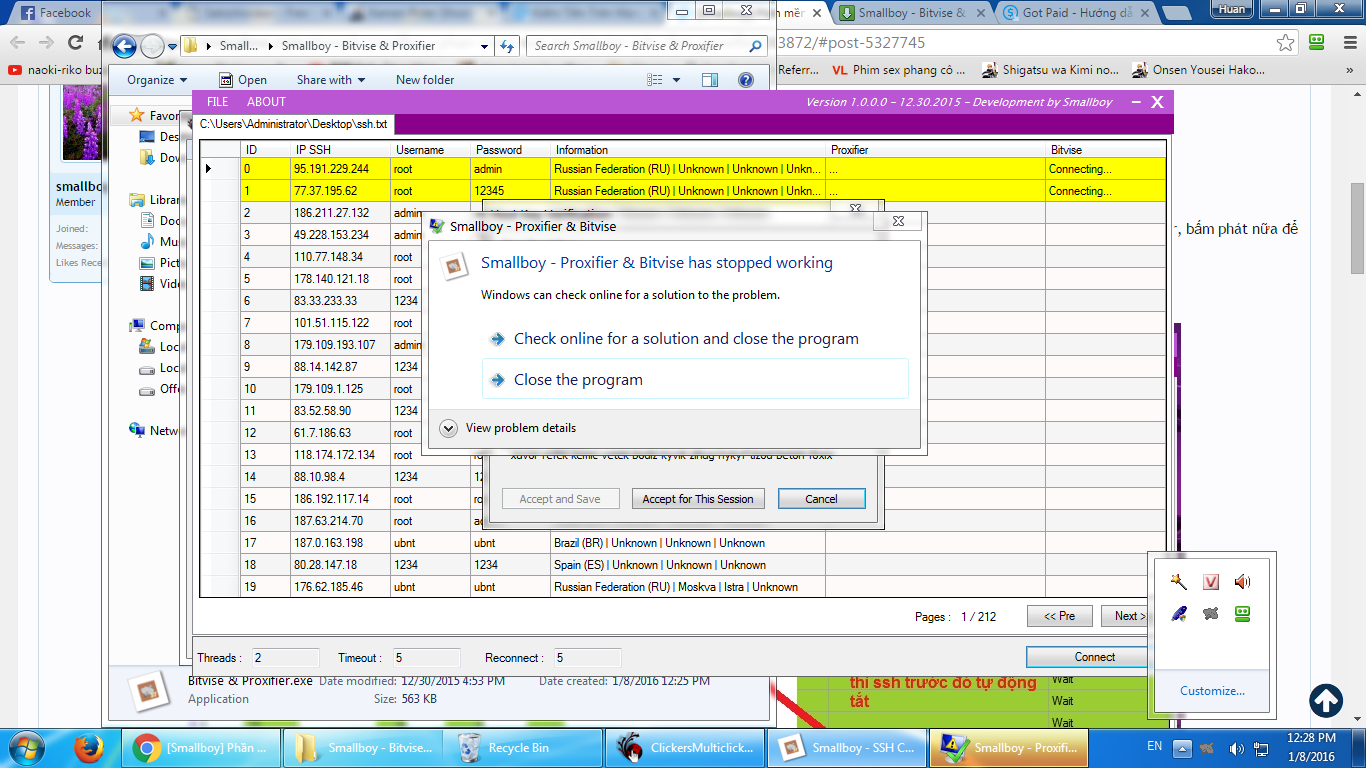Expand the view options dropdown arrow in Explorer
The height and width of the screenshot is (768, 1366).
[x=676, y=80]
